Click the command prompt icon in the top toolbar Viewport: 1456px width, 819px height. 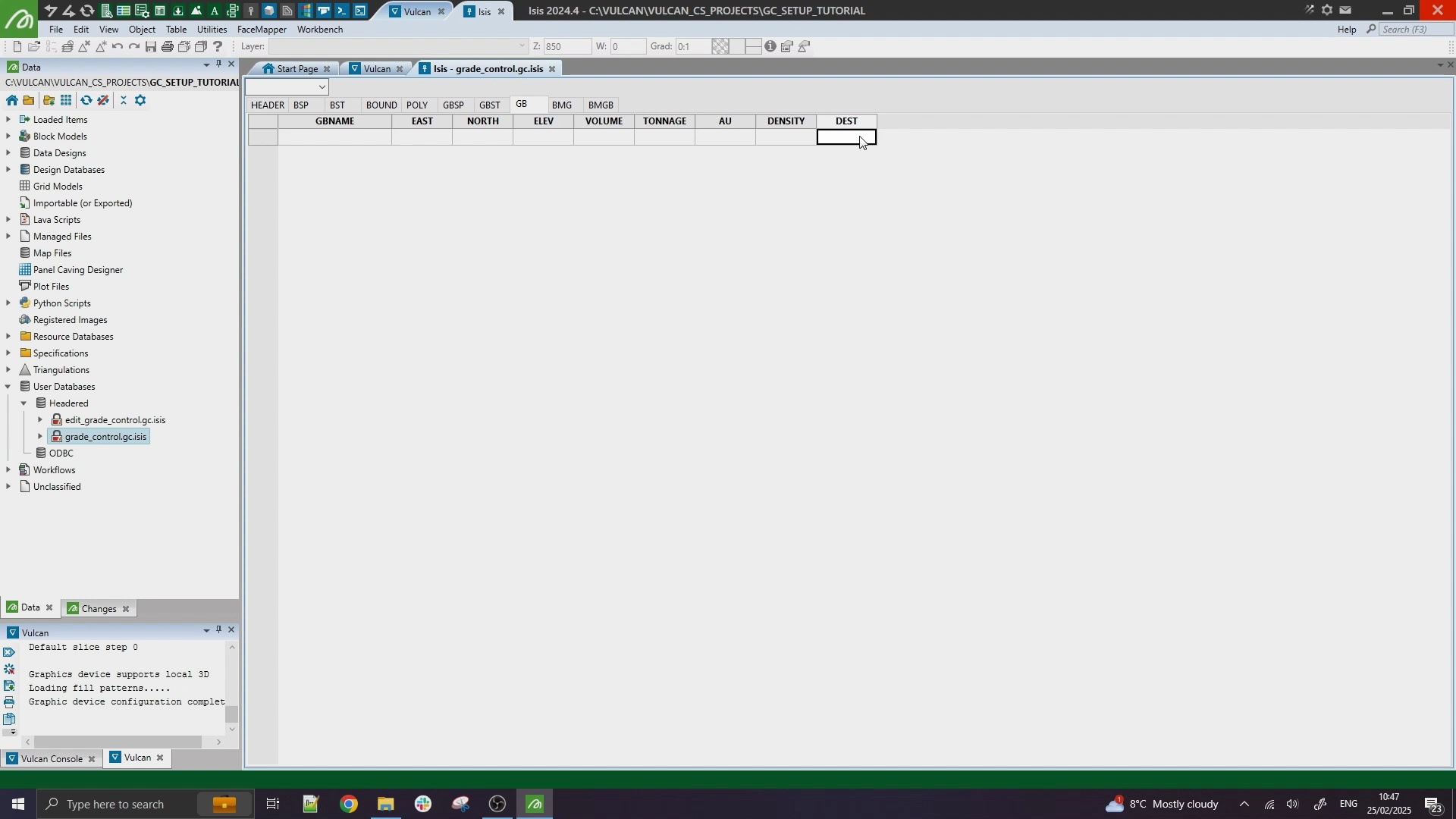[342, 11]
